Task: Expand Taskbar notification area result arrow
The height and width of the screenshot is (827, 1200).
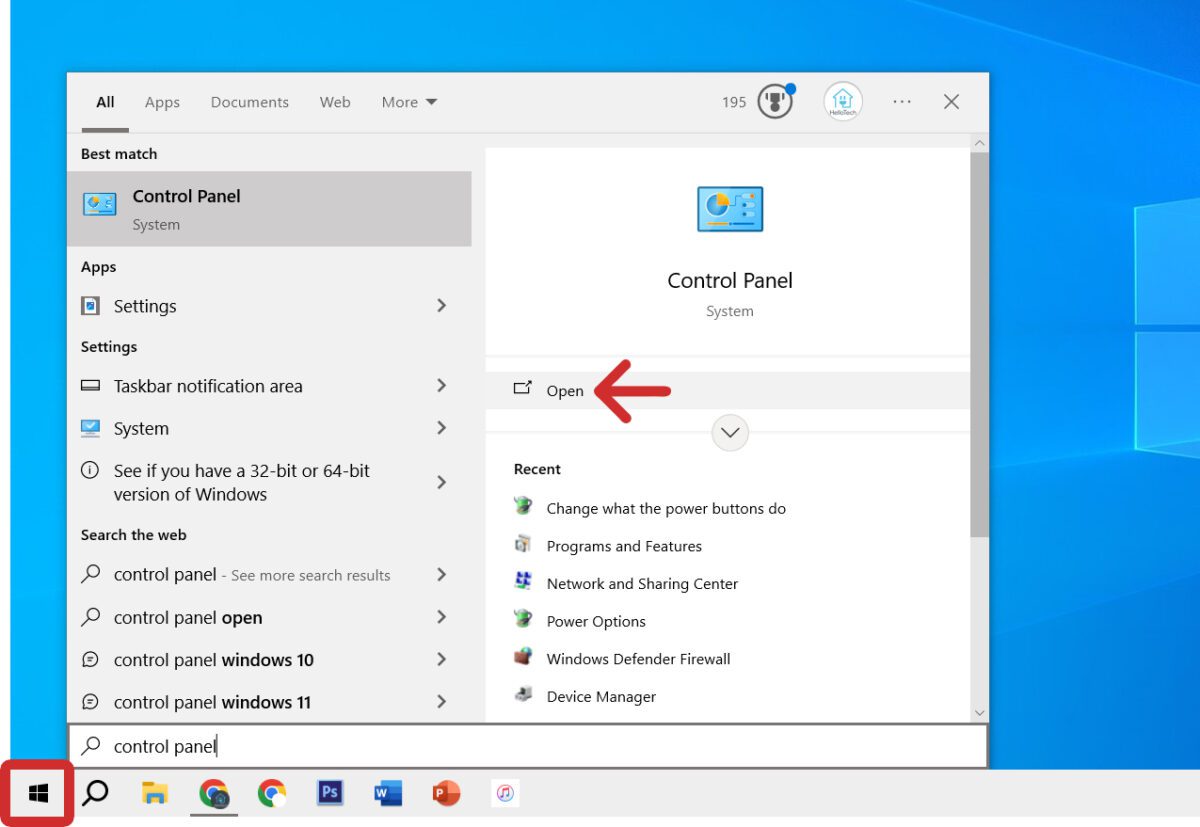Action: 441,386
